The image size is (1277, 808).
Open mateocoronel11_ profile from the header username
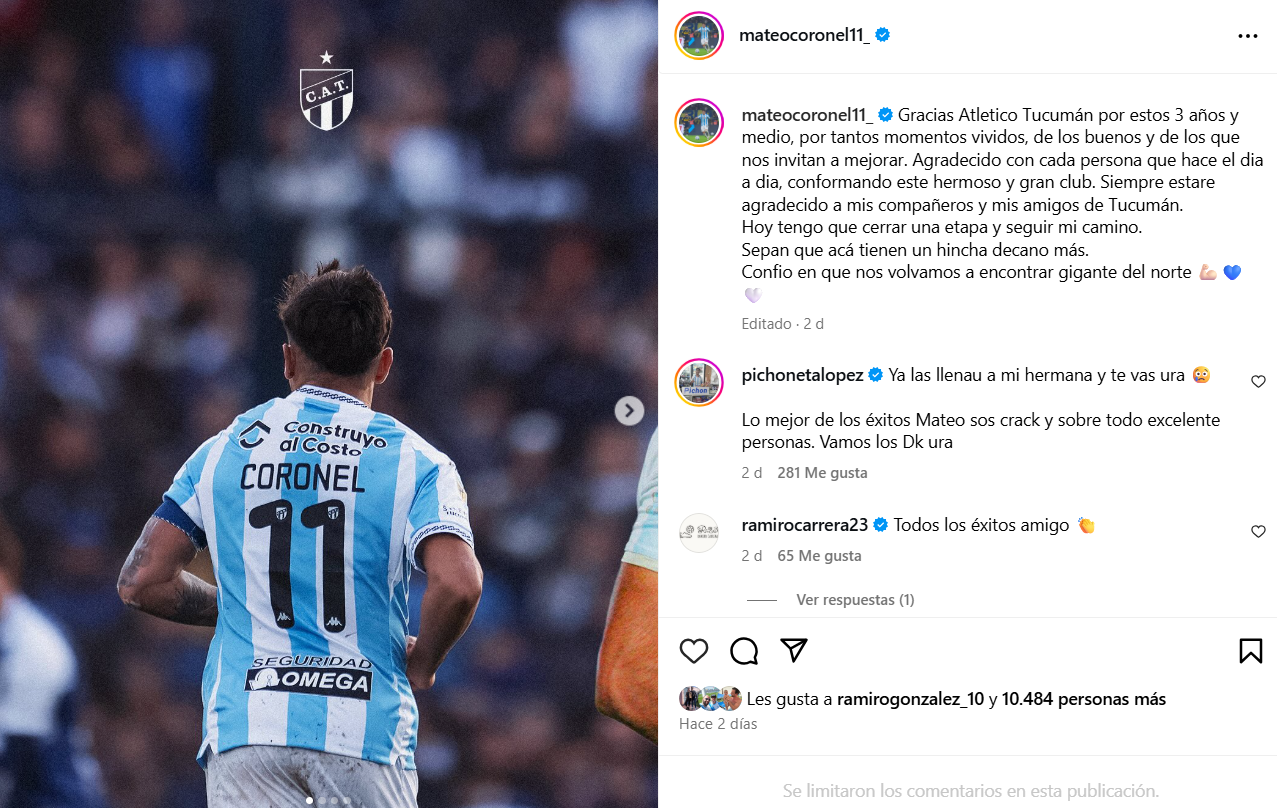[804, 35]
